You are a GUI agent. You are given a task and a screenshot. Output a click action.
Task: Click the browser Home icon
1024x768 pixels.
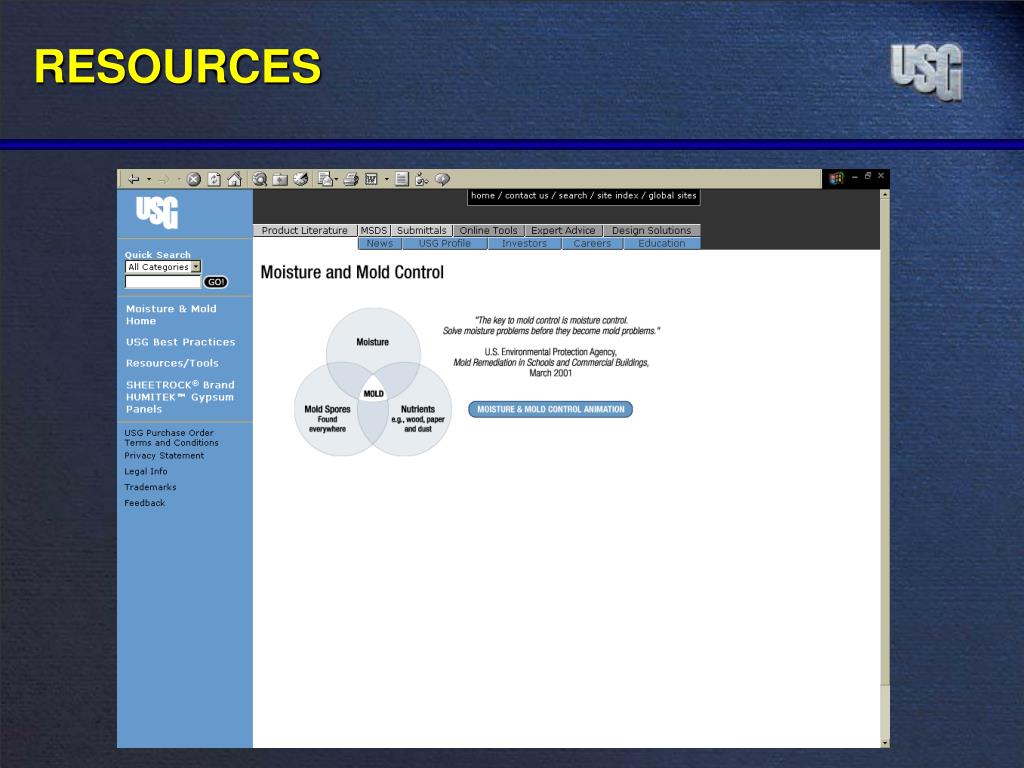234,179
